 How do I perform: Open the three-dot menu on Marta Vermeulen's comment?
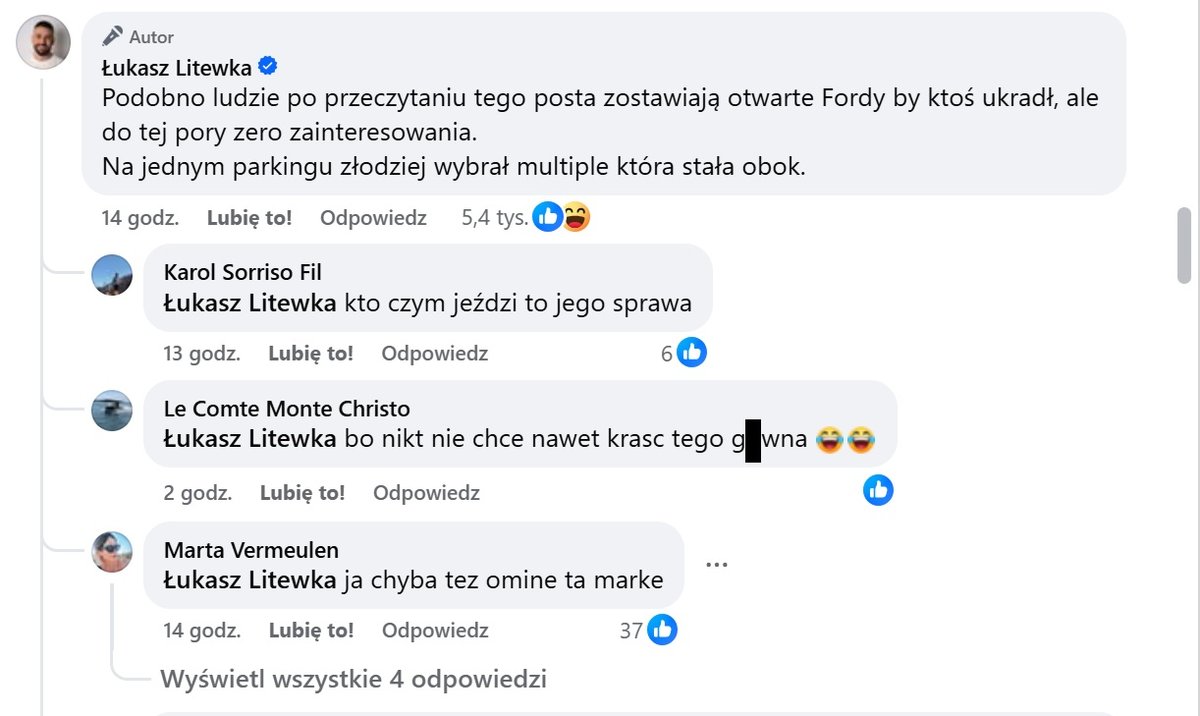point(716,564)
